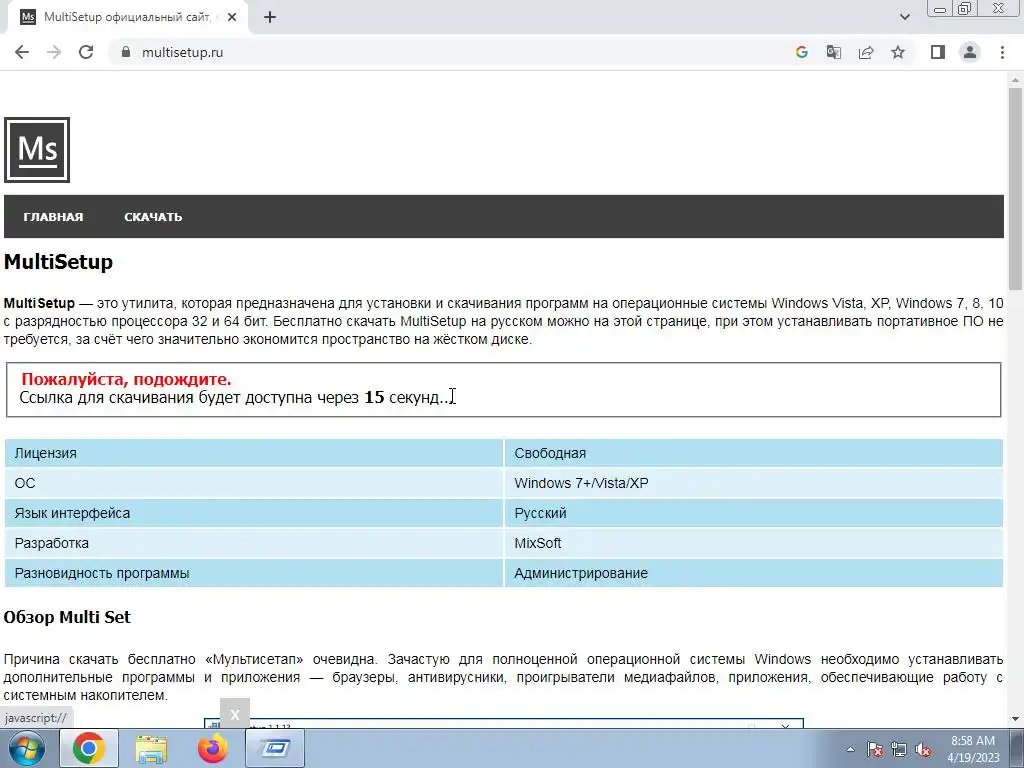The image size is (1024, 768).
Task: Open the clock showing 8:58 AM
Action: 973,749
